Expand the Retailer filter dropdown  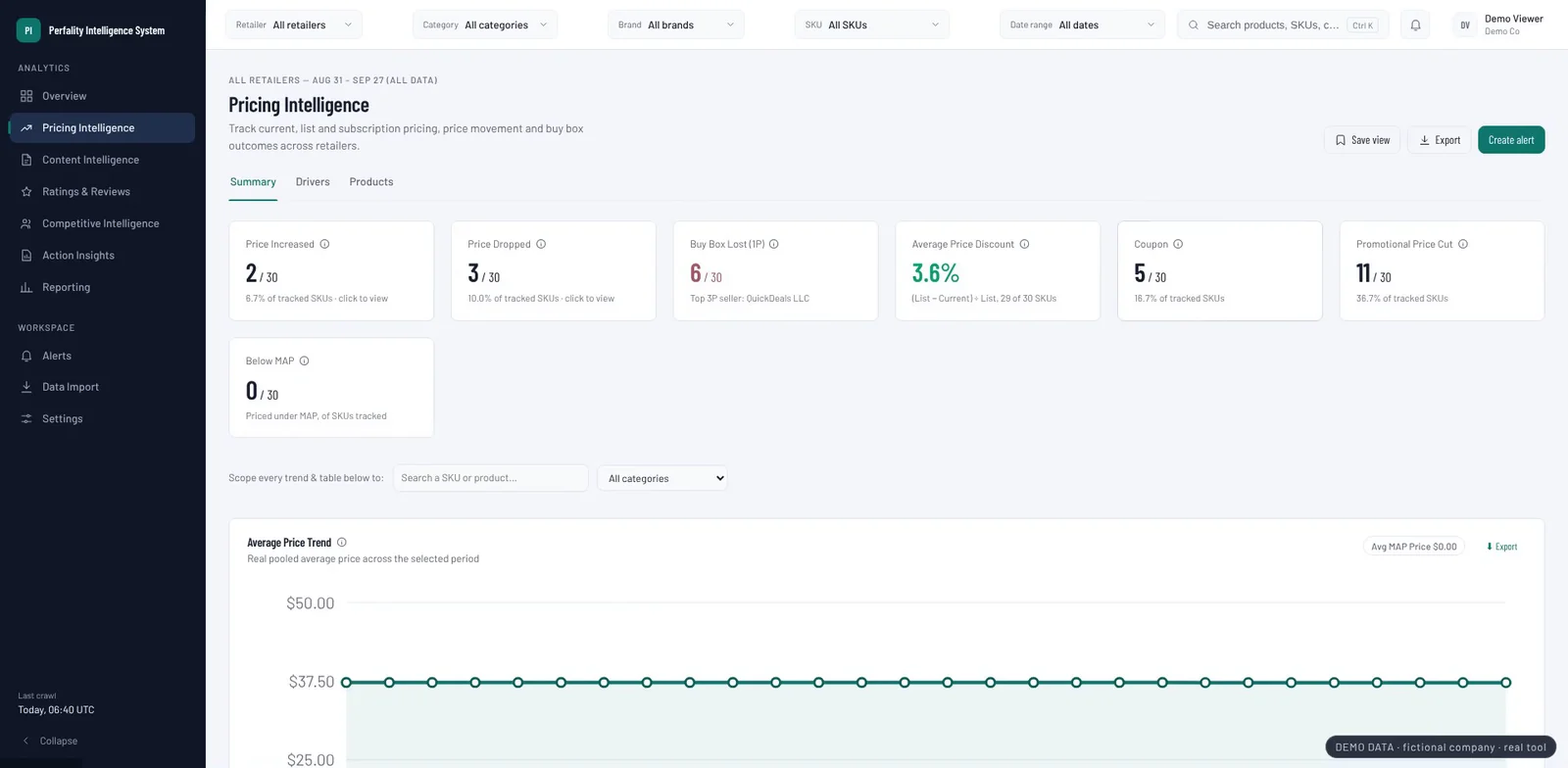click(294, 25)
